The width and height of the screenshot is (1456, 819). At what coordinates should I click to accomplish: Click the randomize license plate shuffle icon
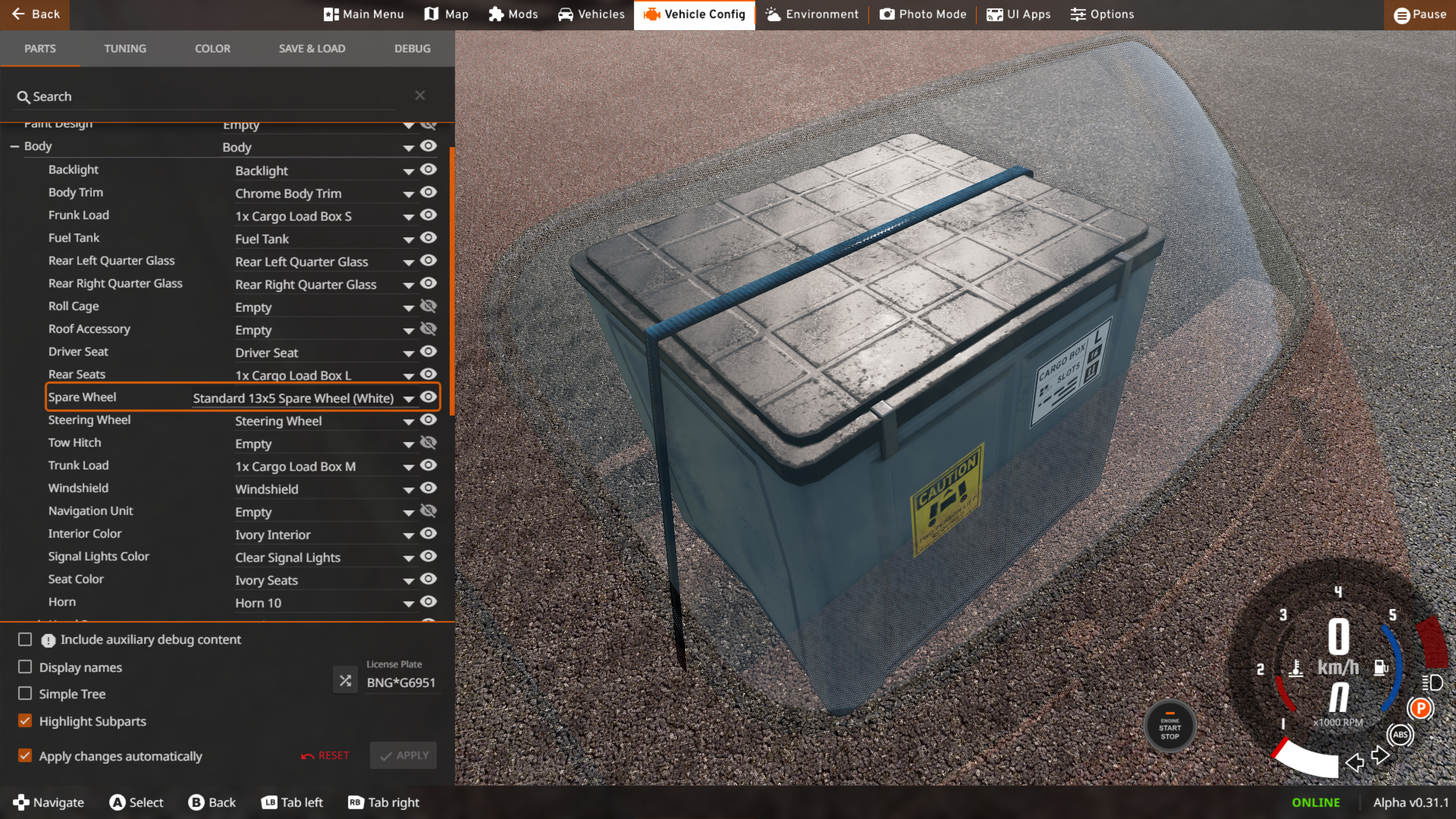click(x=345, y=680)
